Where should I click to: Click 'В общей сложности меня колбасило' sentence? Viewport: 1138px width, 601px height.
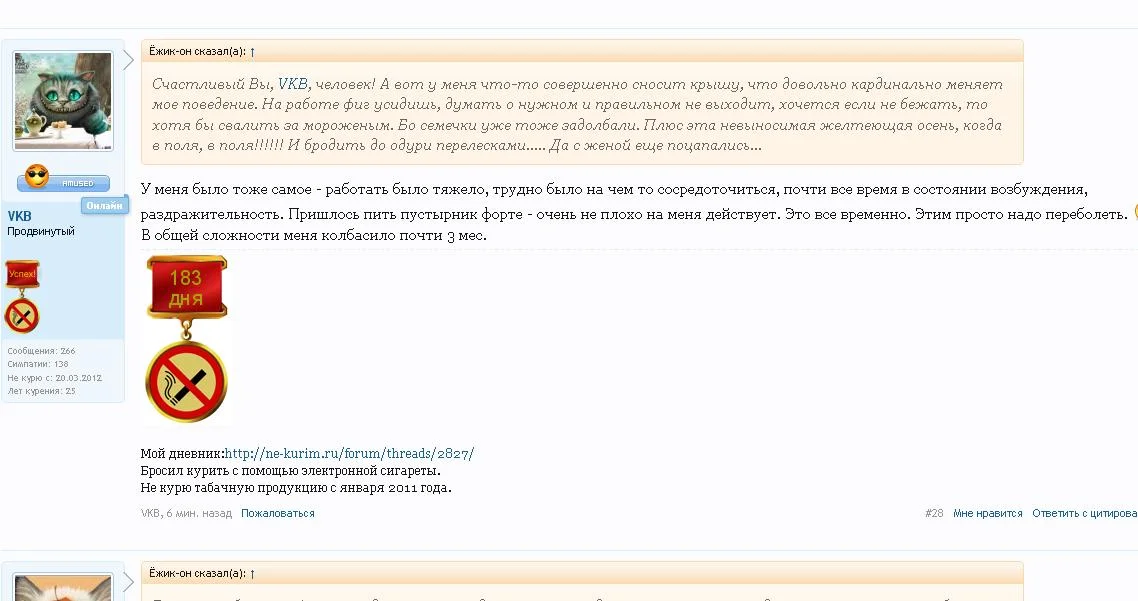(314, 235)
